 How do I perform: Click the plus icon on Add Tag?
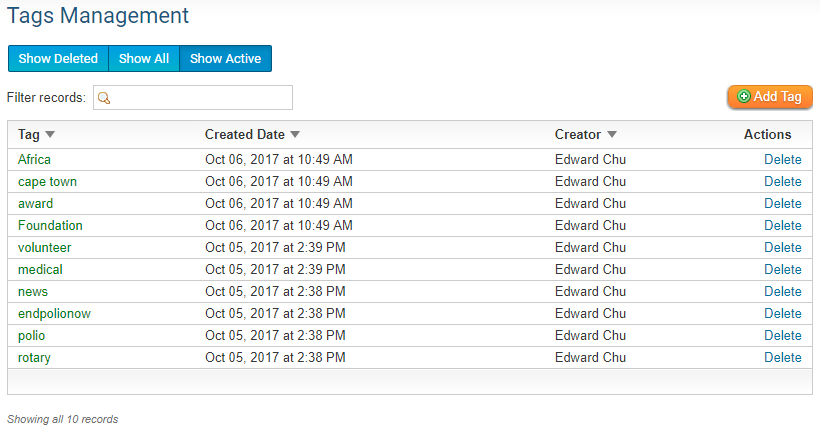(744, 97)
